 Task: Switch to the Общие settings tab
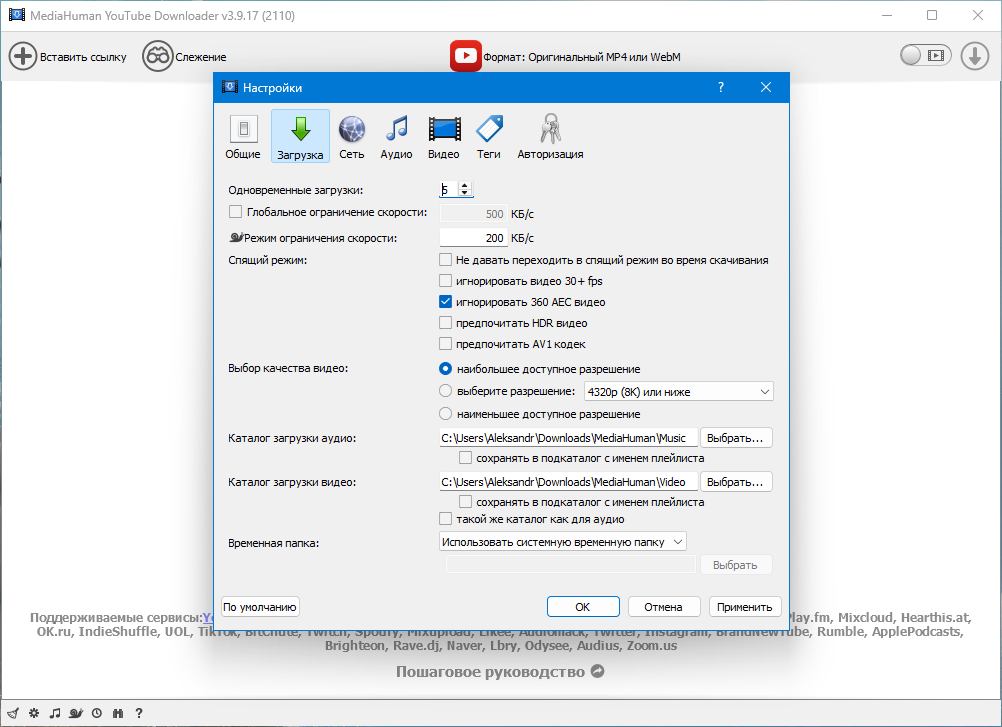243,137
